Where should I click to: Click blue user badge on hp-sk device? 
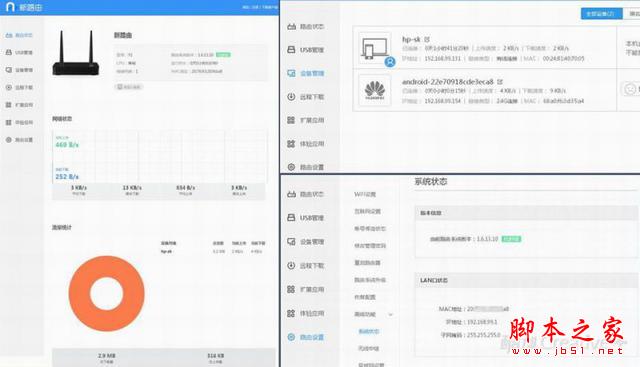[390, 62]
